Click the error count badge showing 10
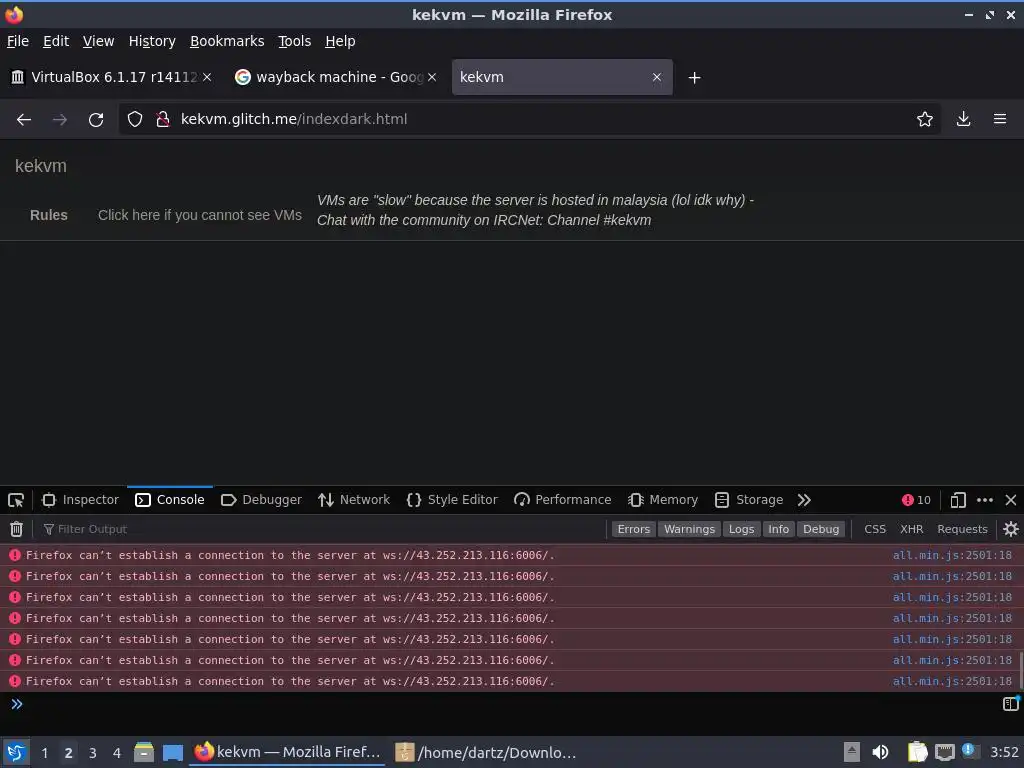Image resolution: width=1024 pixels, height=768 pixels. [916, 500]
